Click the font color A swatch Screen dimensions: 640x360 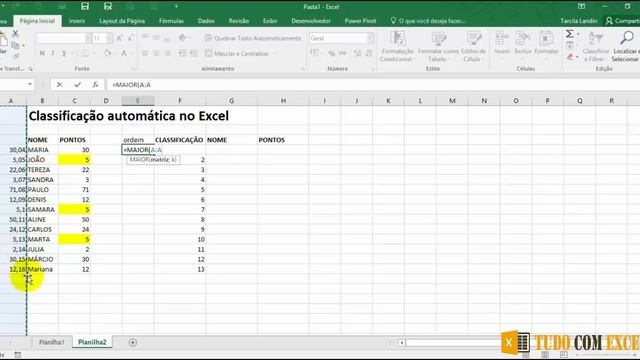[x=124, y=53]
